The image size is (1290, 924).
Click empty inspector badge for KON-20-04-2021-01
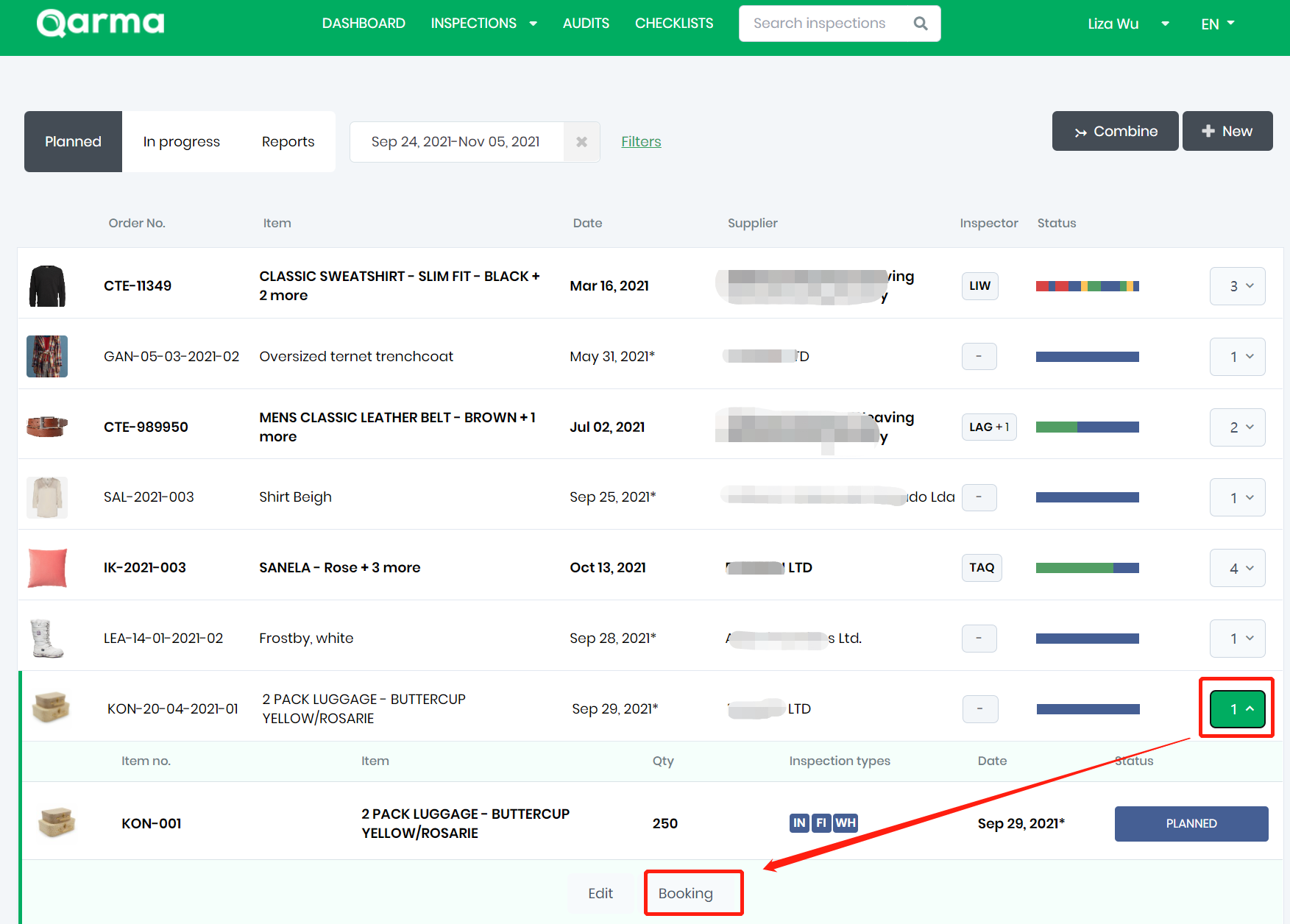coord(980,709)
